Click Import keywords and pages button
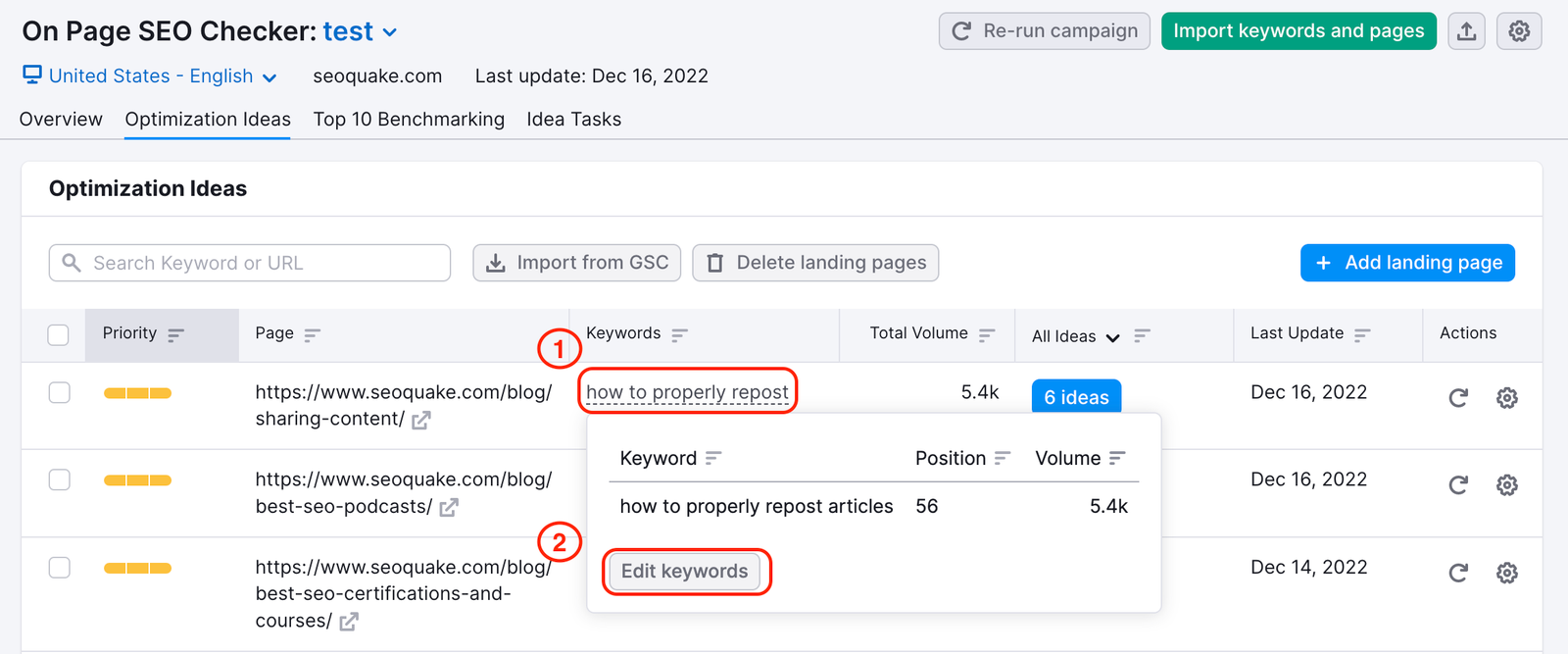Screen dimensions: 1568x654 (1298, 31)
